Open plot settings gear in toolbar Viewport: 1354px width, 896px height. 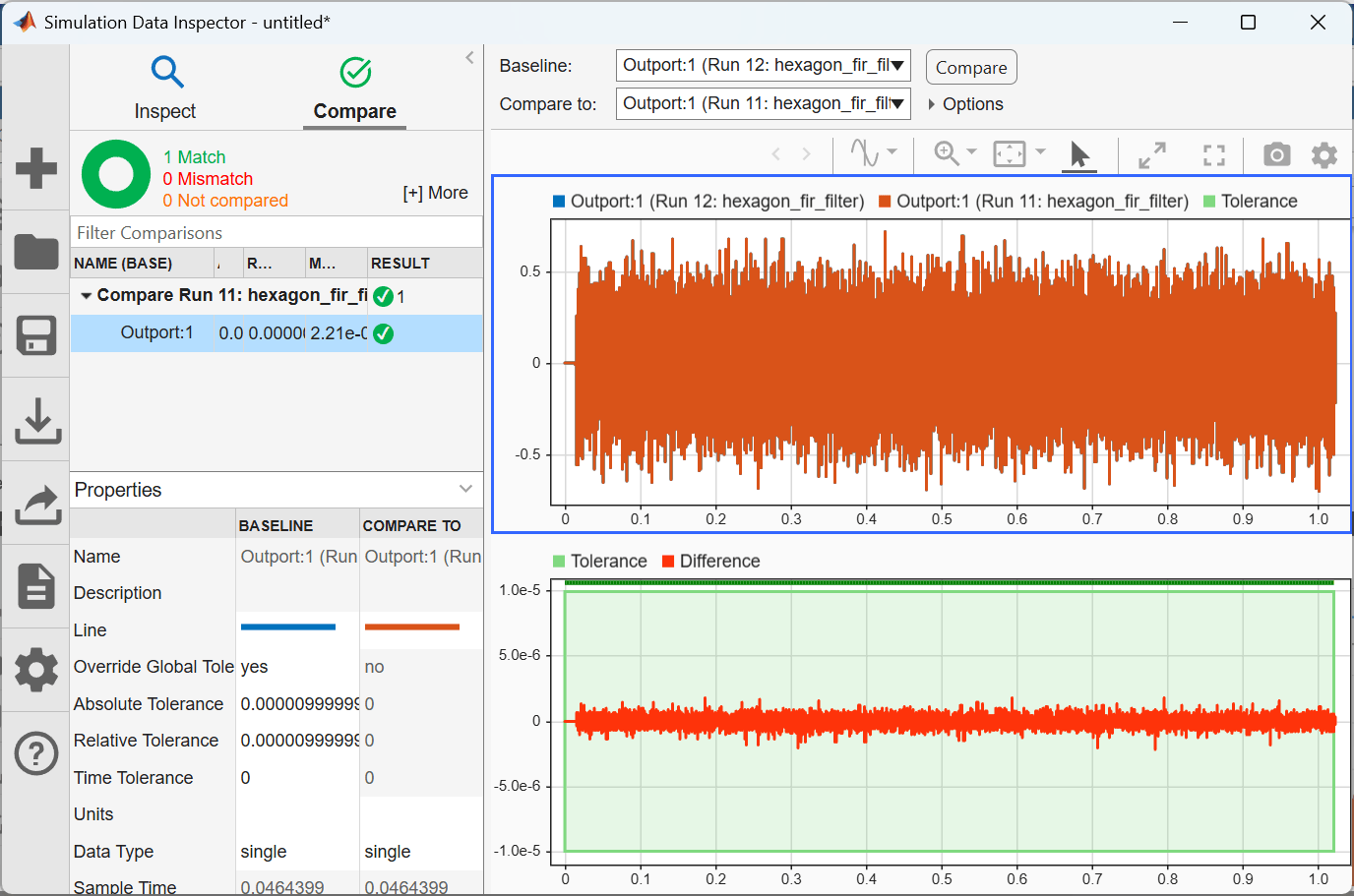click(x=1324, y=154)
